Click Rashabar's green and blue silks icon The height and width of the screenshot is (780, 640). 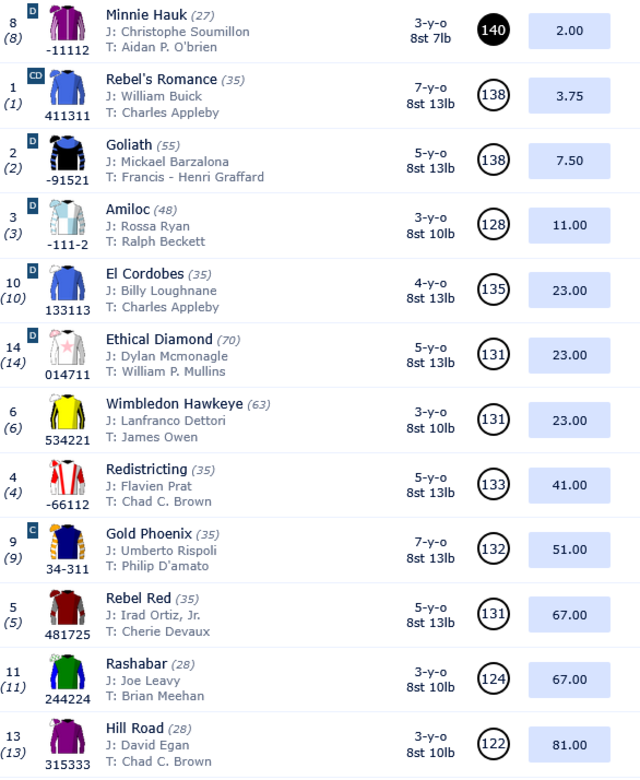tap(67, 673)
